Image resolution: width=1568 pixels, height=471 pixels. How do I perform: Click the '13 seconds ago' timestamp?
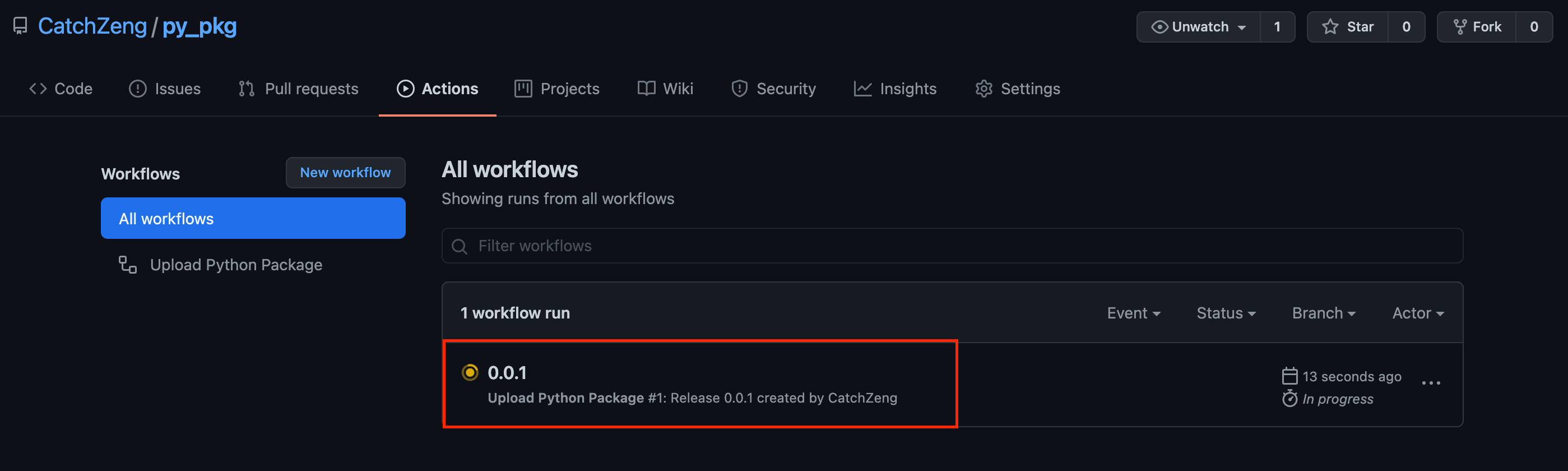1351,377
